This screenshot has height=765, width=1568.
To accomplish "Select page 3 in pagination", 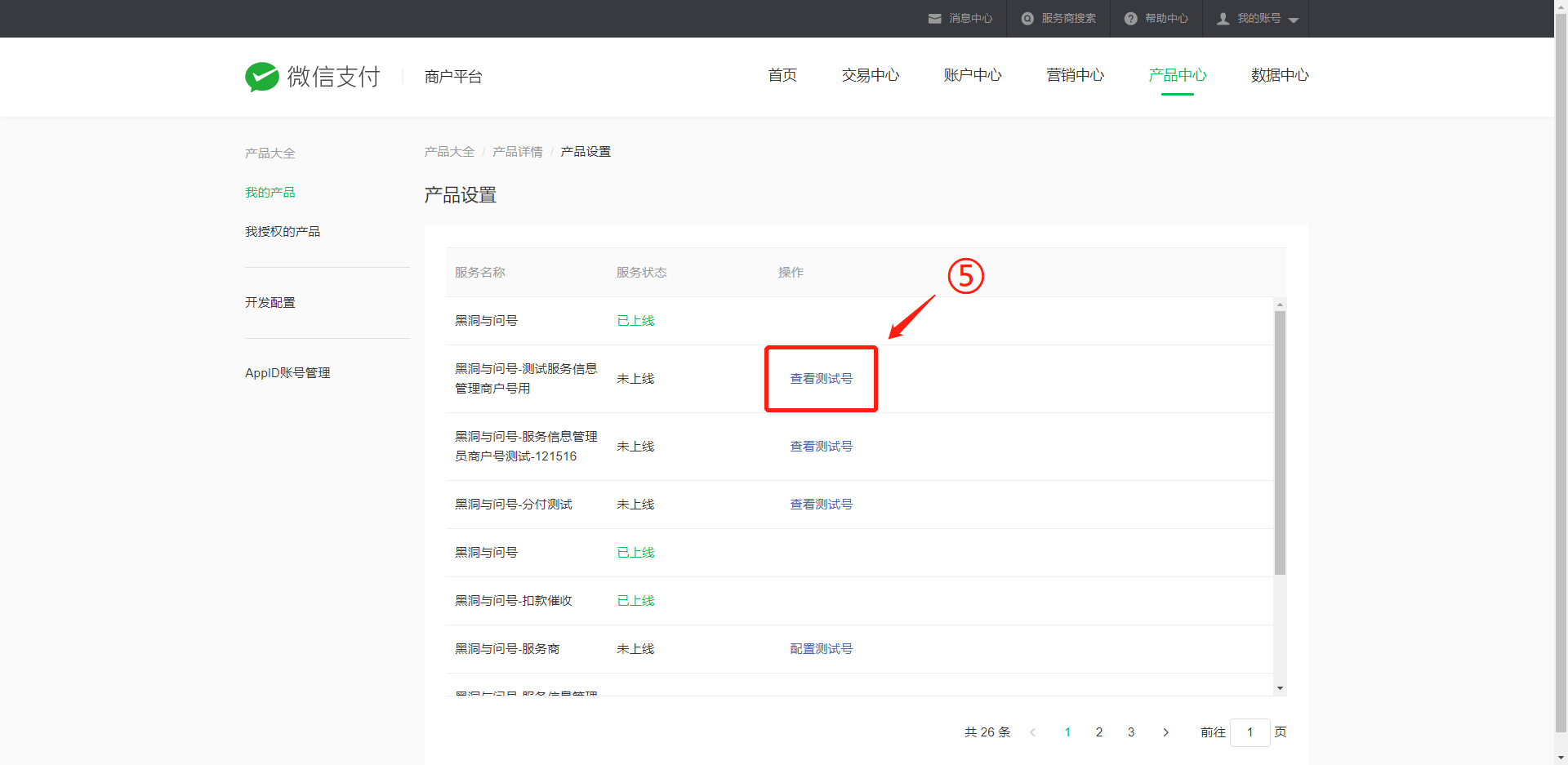I will tap(1131, 732).
